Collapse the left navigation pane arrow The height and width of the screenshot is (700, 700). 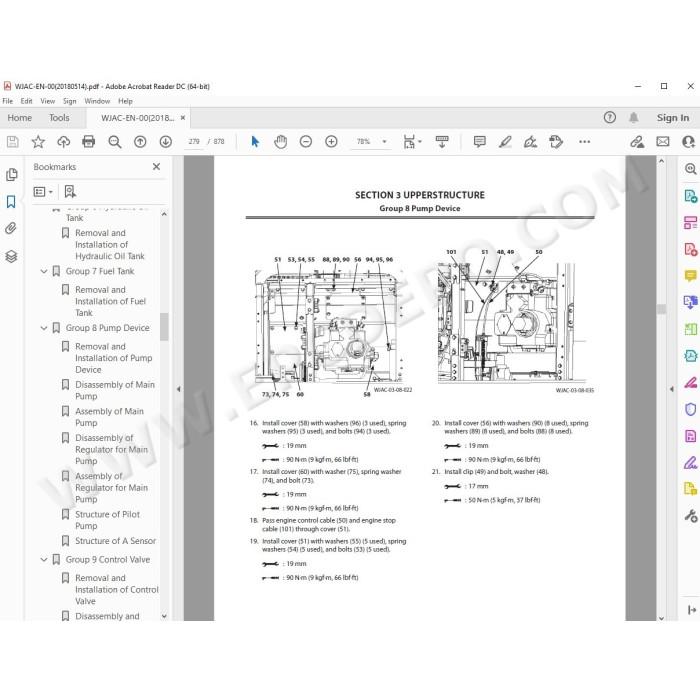pos(179,389)
